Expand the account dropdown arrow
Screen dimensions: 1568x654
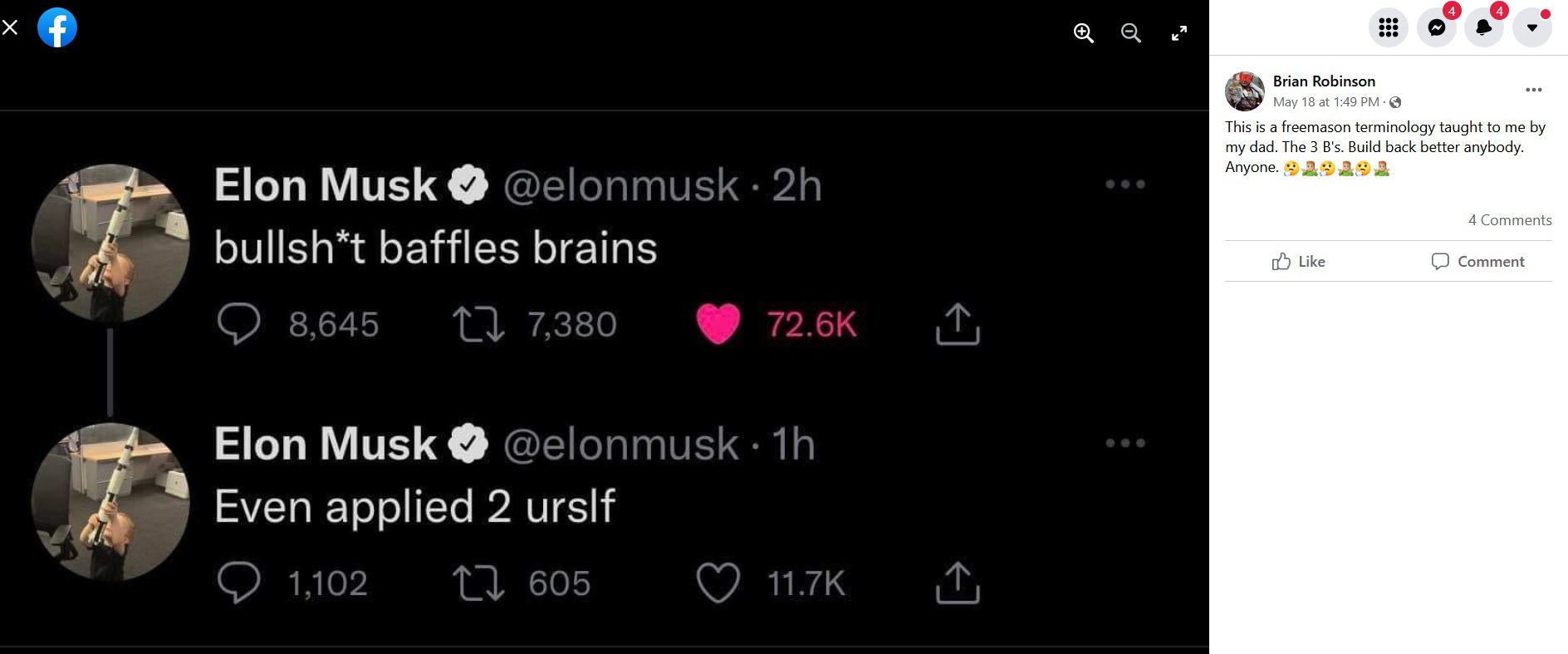tap(1531, 28)
